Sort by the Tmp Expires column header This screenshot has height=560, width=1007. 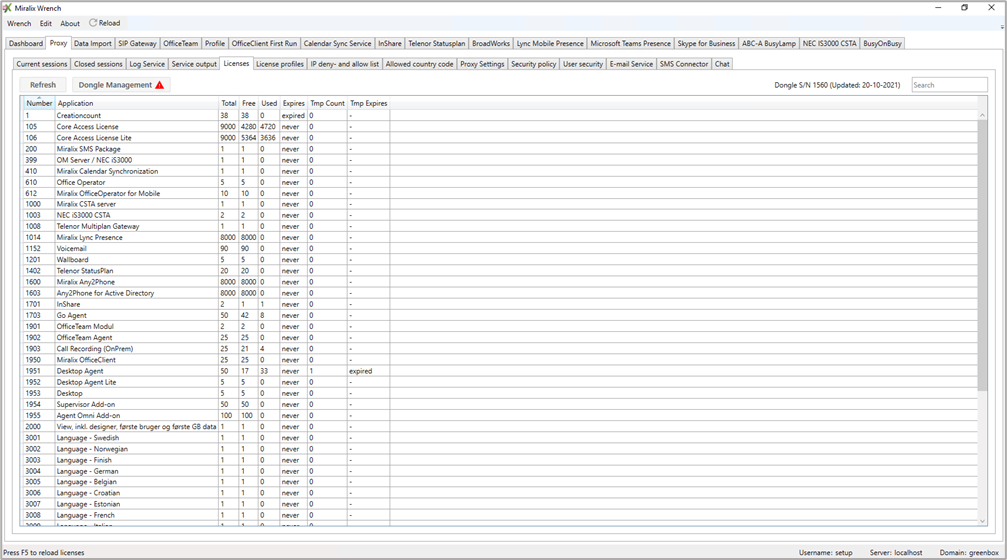[369, 103]
